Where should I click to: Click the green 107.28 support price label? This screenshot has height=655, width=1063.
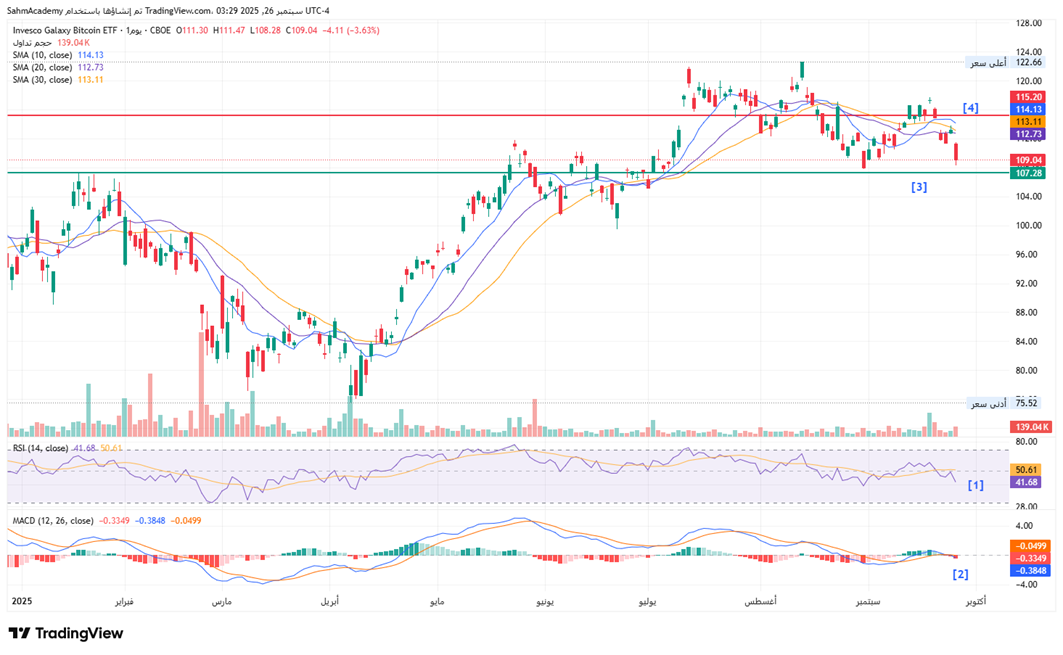(1029, 173)
